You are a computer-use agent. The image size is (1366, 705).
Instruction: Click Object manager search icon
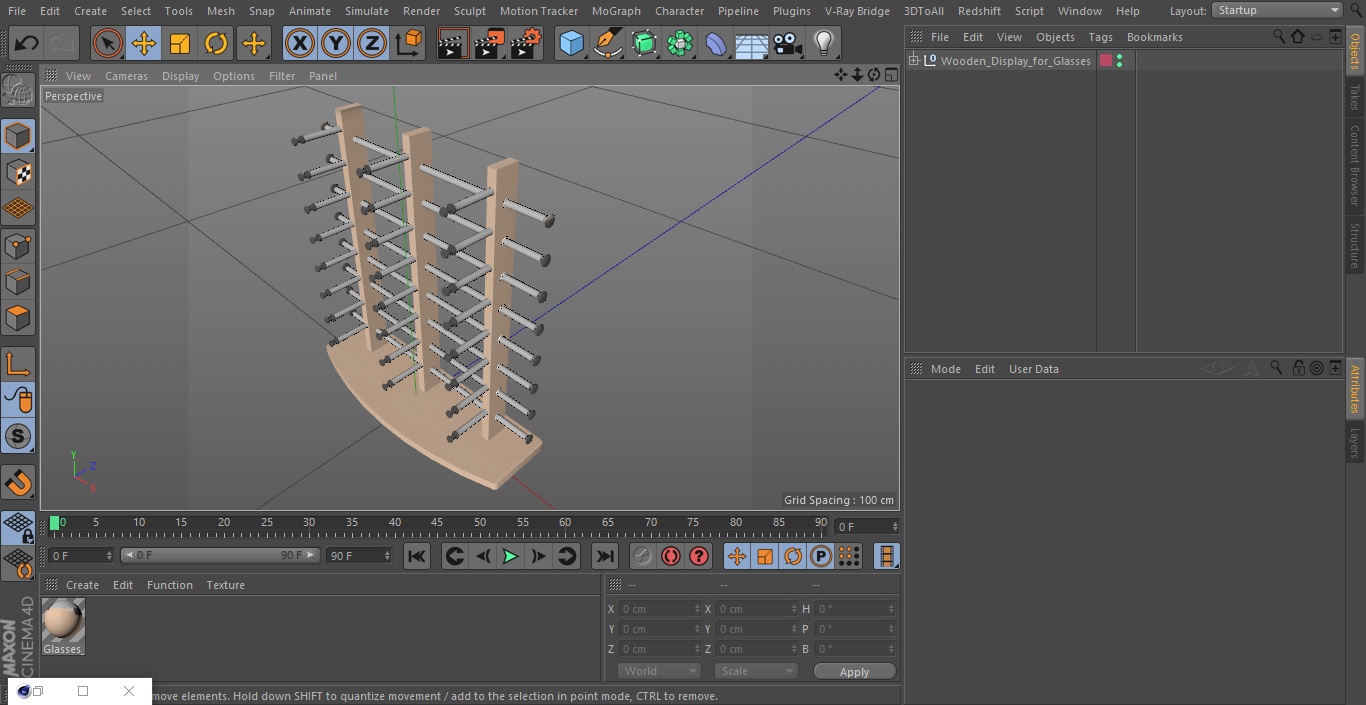coord(1279,37)
